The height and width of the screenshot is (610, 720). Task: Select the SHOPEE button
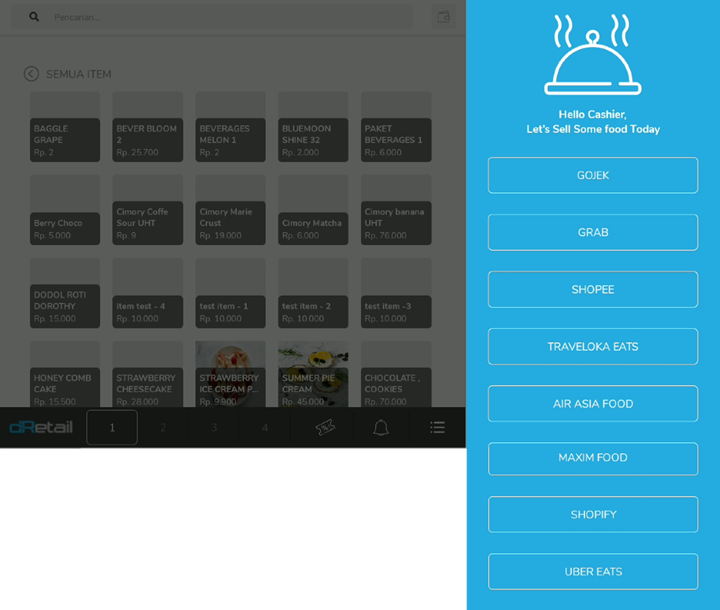click(593, 289)
